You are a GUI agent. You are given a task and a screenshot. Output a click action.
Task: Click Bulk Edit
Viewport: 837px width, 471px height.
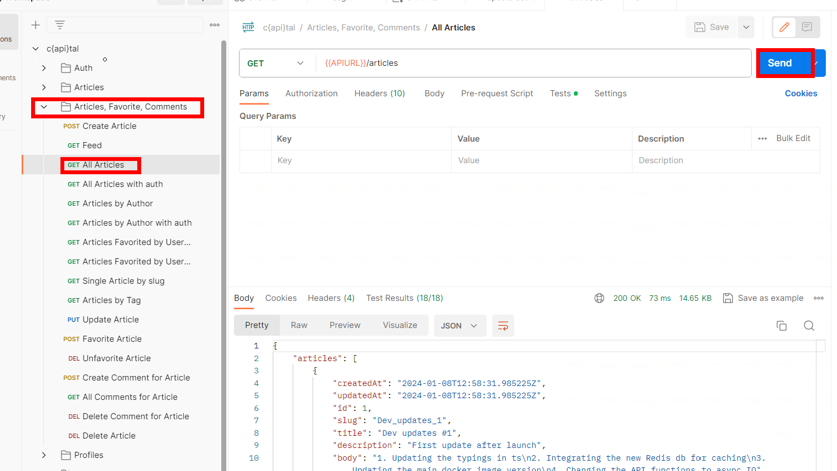[793, 138]
